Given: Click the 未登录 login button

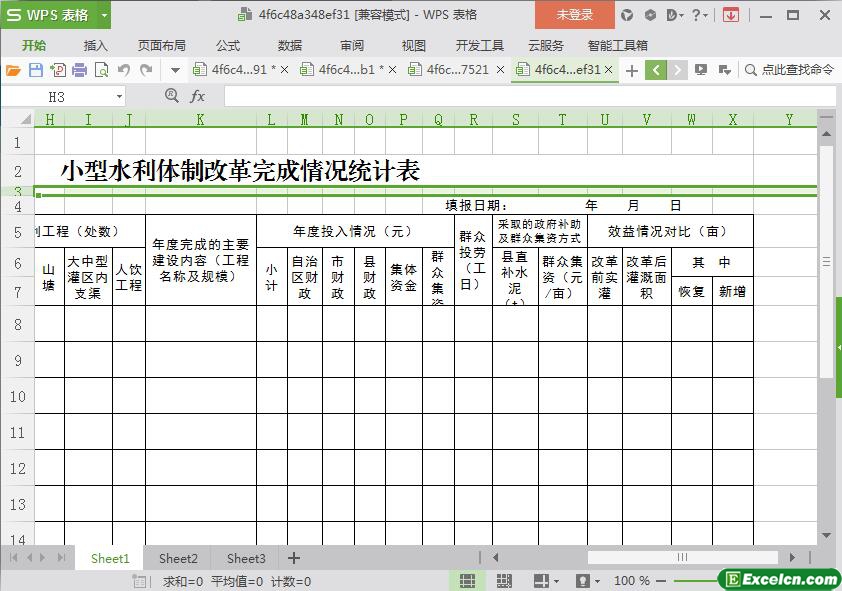Looking at the screenshot, I should coord(575,15).
